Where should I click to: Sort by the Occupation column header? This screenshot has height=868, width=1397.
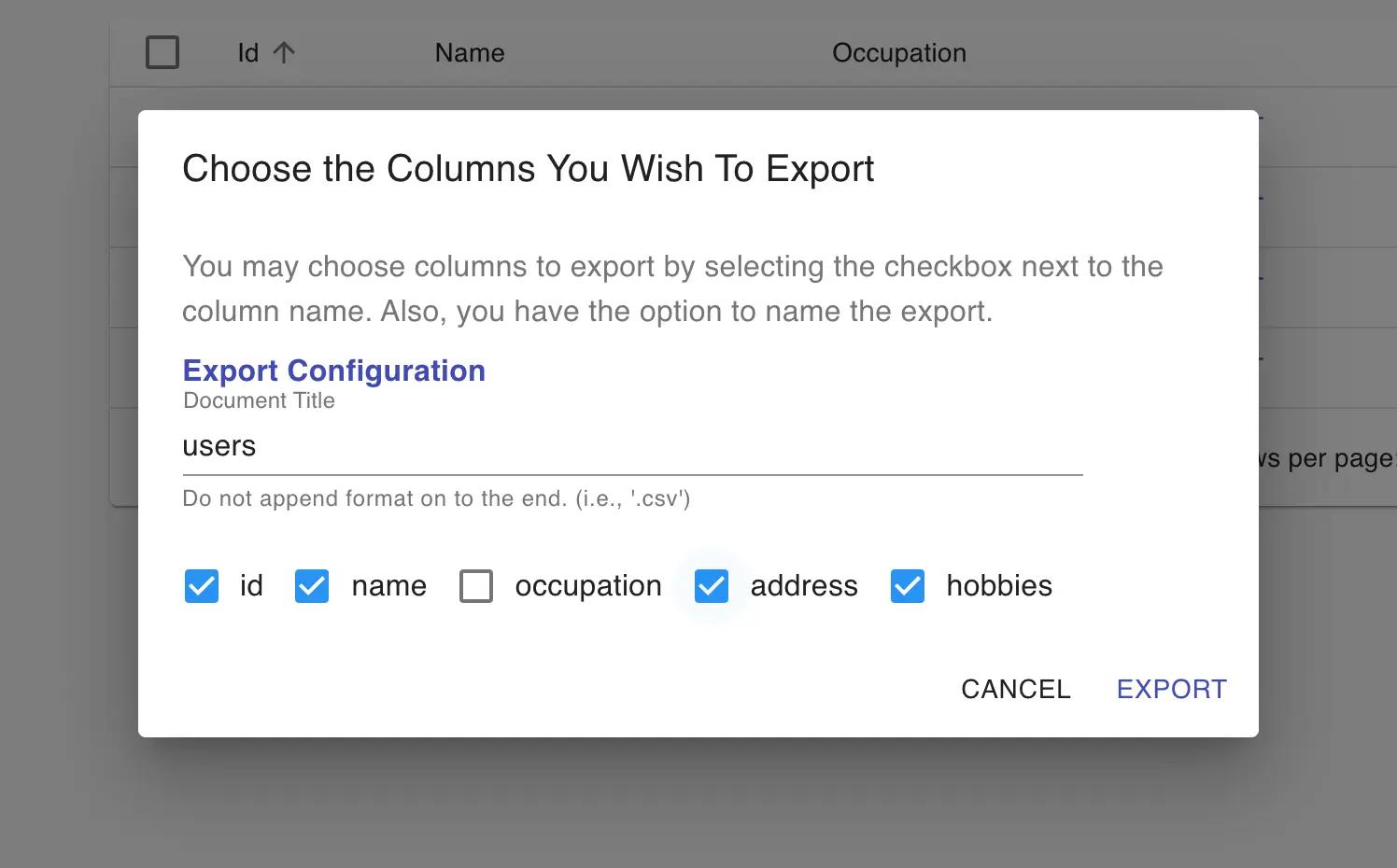pos(898,52)
